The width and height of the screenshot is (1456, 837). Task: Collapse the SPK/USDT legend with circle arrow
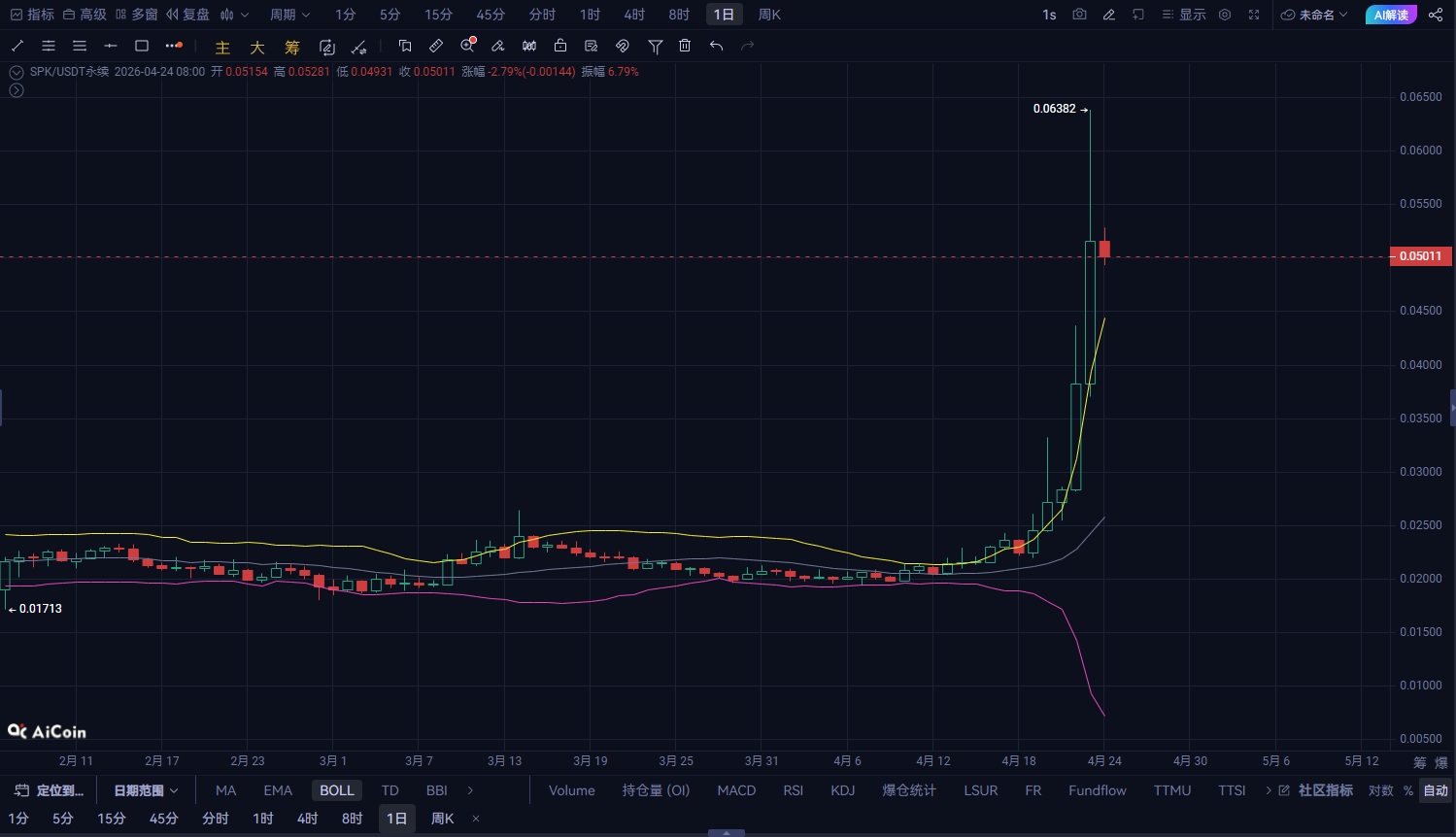click(16, 72)
